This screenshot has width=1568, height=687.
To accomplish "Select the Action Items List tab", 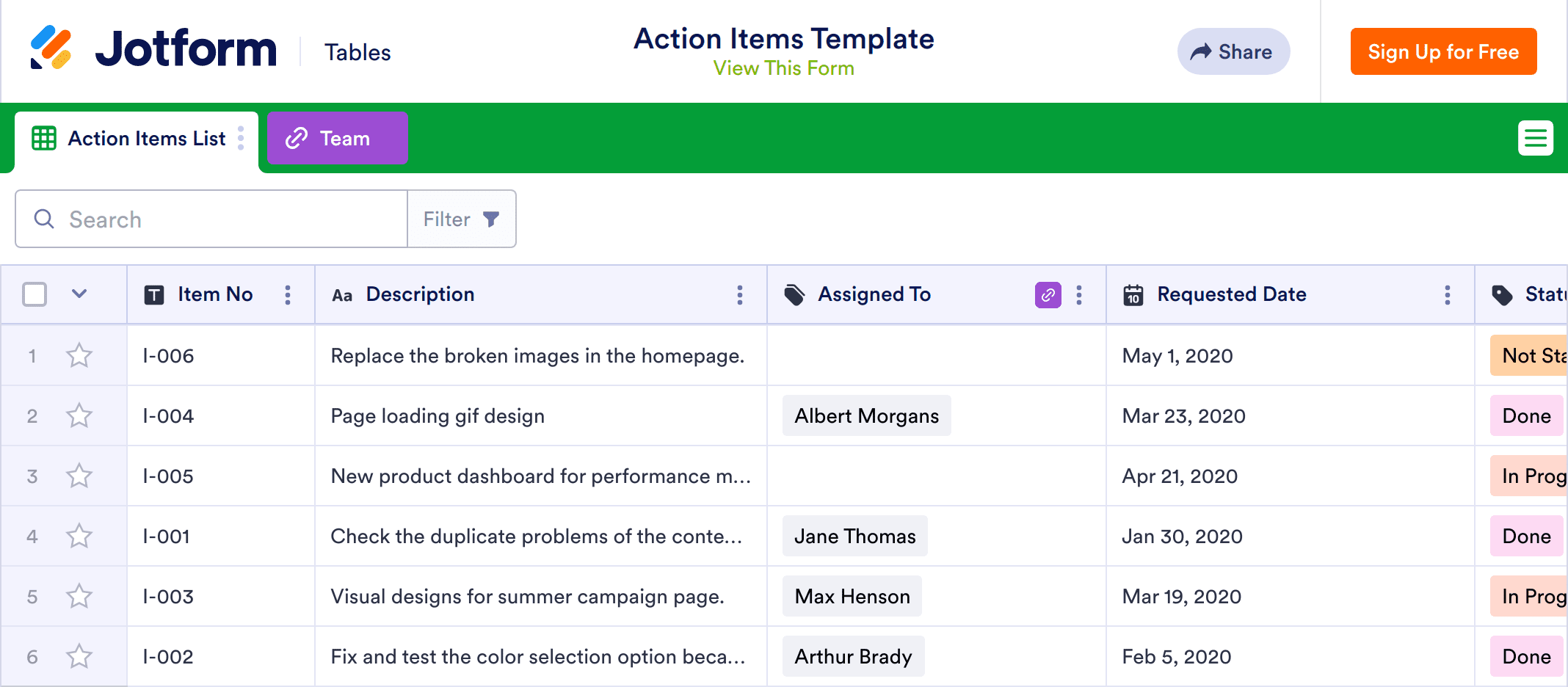I will pyautogui.click(x=146, y=139).
